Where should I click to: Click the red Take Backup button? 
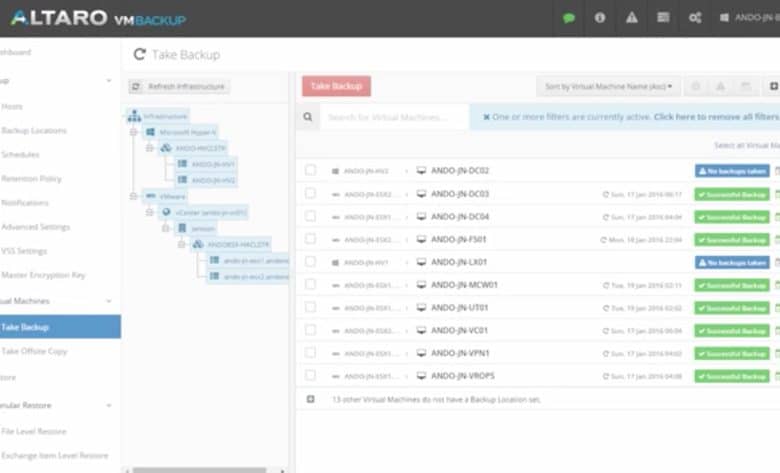click(336, 86)
